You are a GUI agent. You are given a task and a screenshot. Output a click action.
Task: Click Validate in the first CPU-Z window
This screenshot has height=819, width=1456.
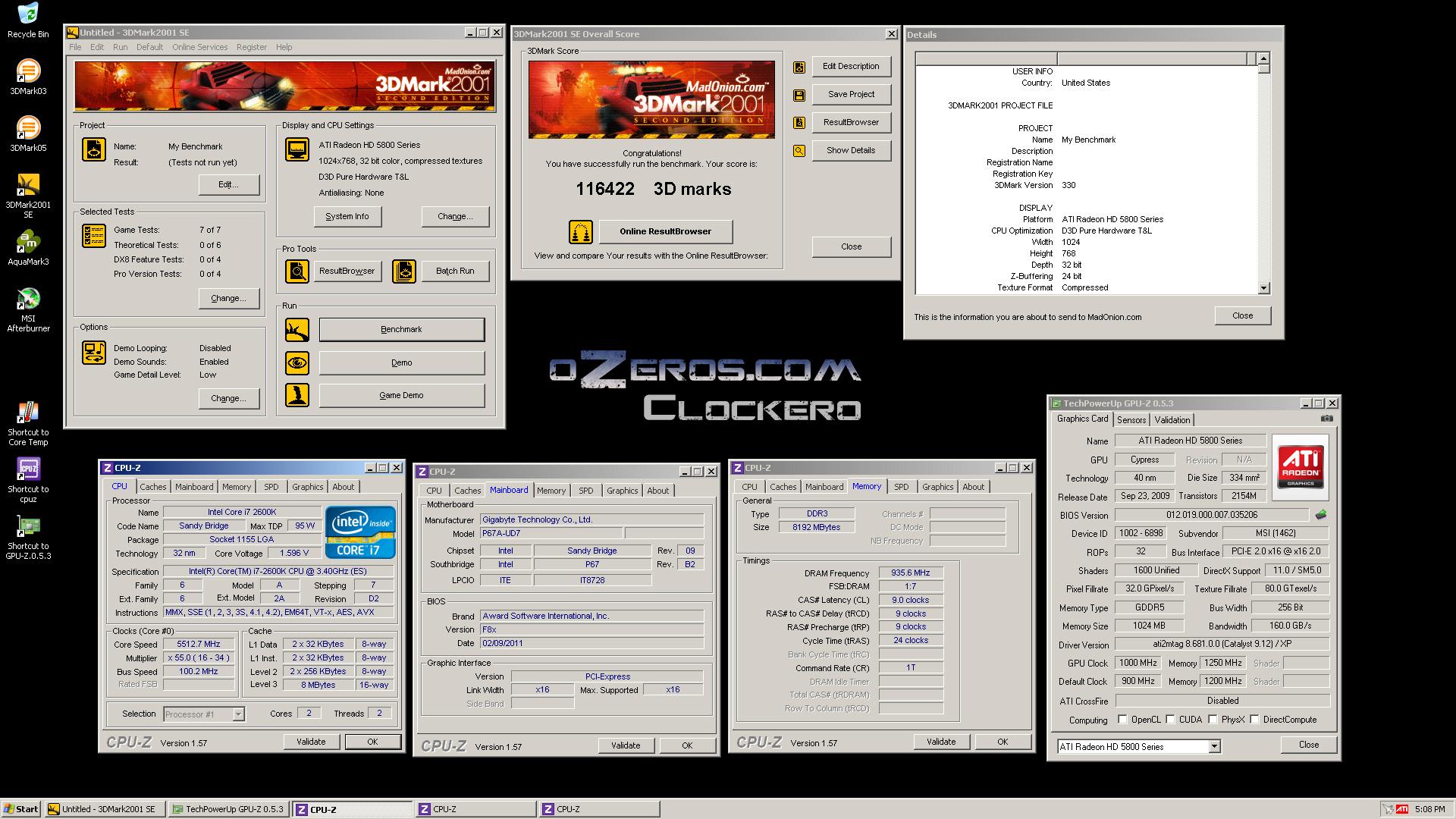point(311,742)
